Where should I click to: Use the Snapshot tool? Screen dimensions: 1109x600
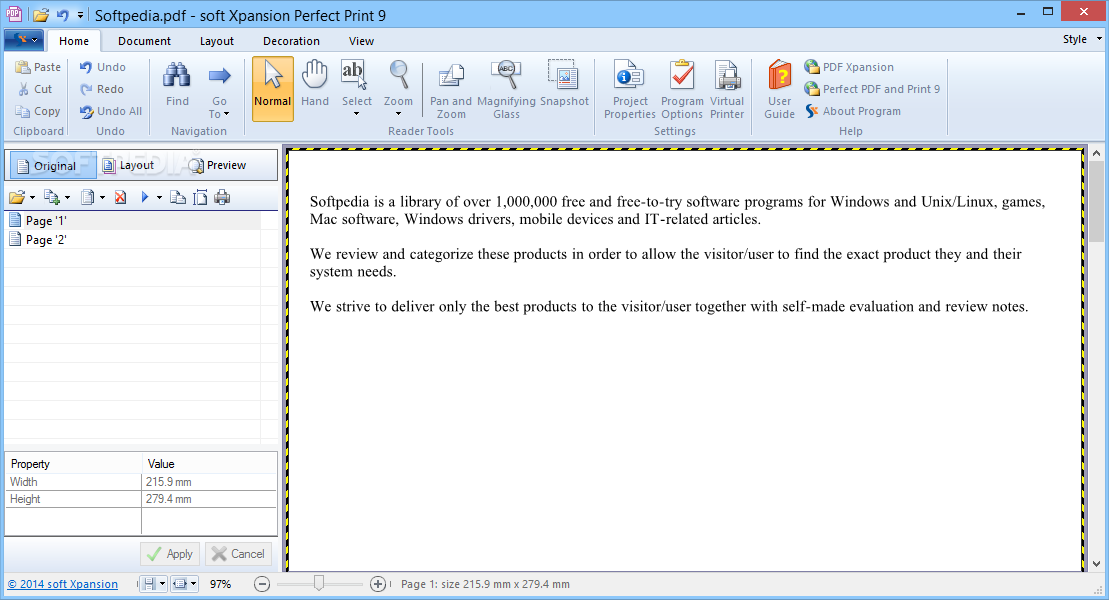point(564,83)
